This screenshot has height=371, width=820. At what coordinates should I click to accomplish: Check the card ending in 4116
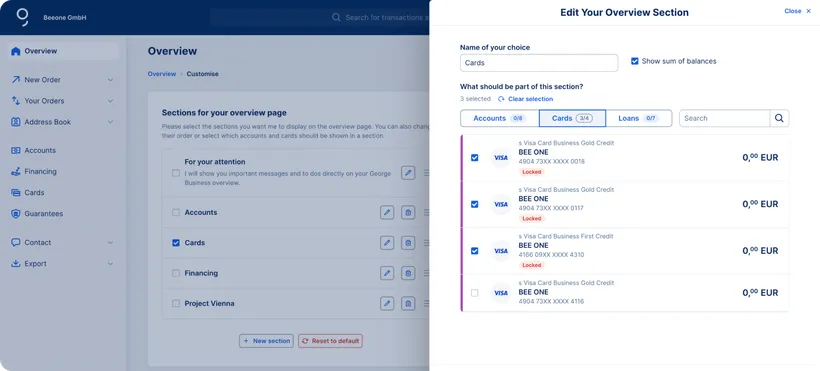point(474,293)
